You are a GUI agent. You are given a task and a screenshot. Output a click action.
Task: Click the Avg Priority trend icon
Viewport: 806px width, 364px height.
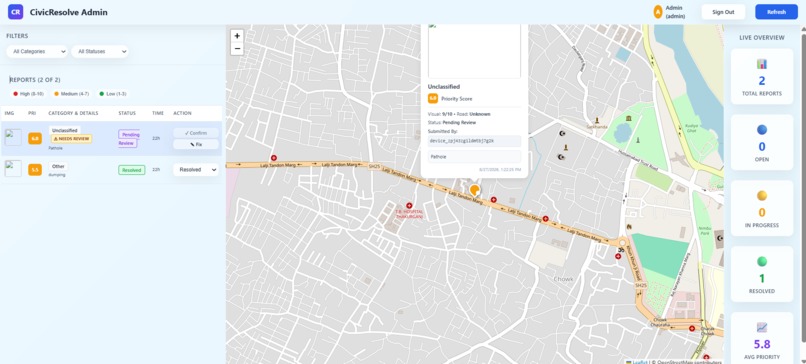click(762, 327)
